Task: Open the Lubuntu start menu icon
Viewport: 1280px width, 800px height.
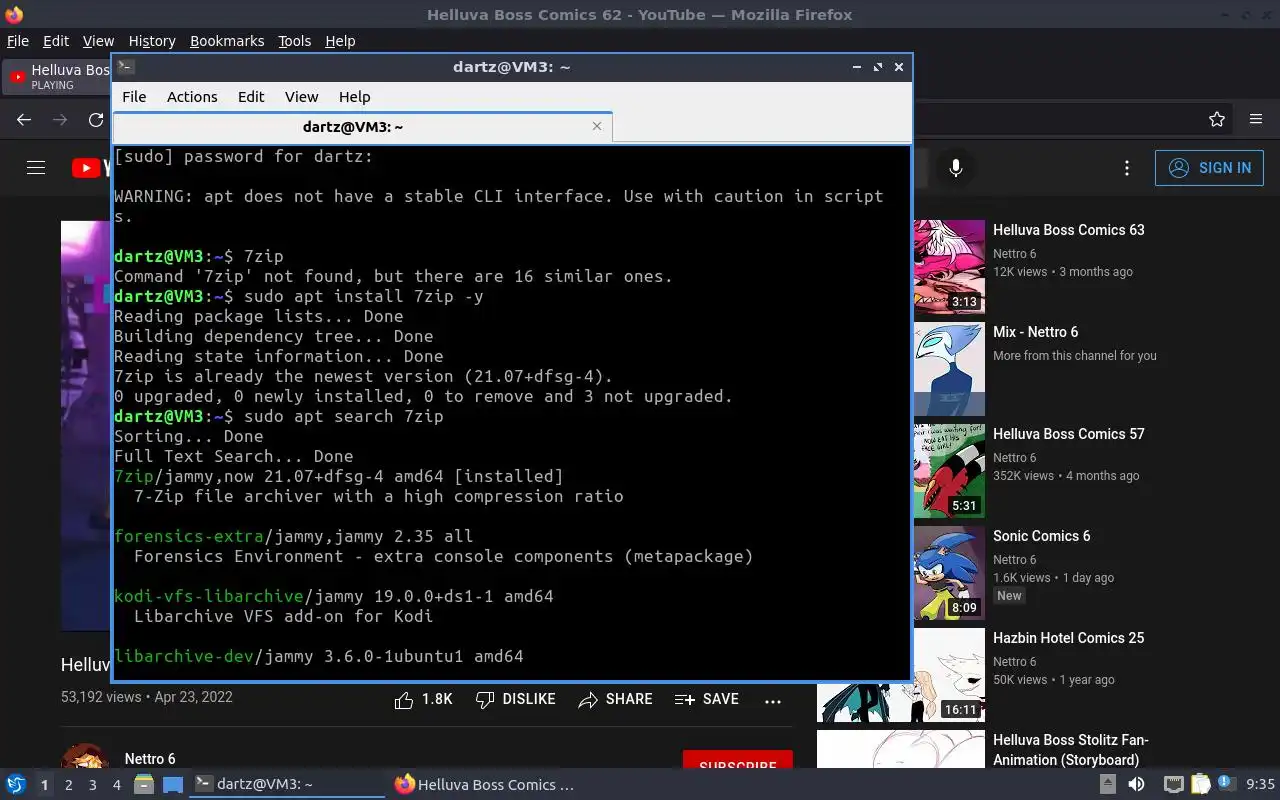Action: 15,785
